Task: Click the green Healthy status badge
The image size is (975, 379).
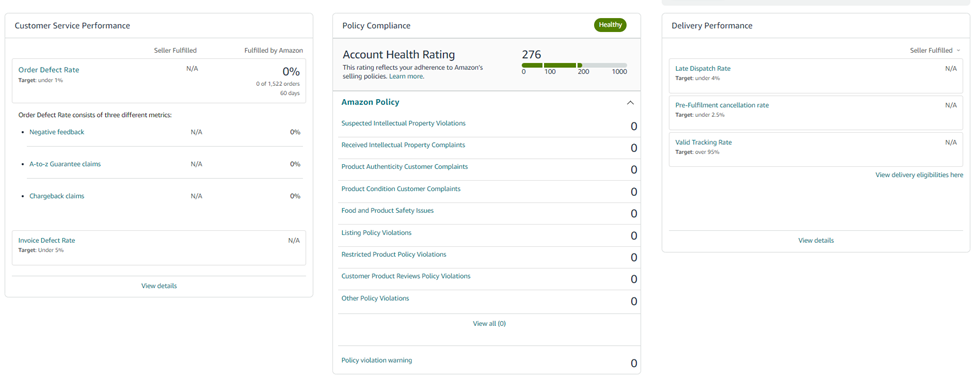Action: (610, 25)
